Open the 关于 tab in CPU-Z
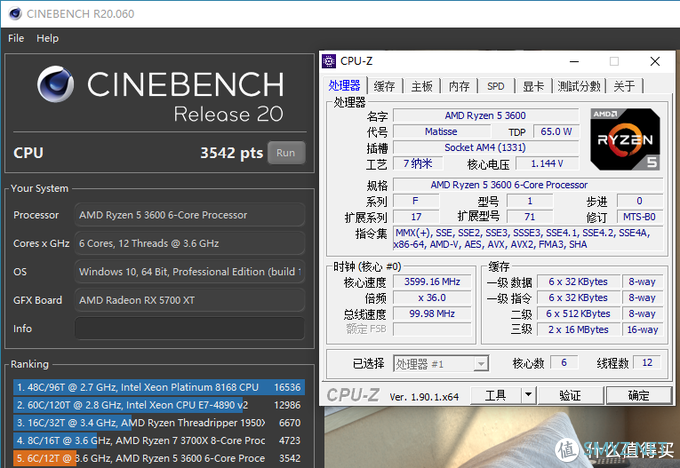 (x=624, y=86)
